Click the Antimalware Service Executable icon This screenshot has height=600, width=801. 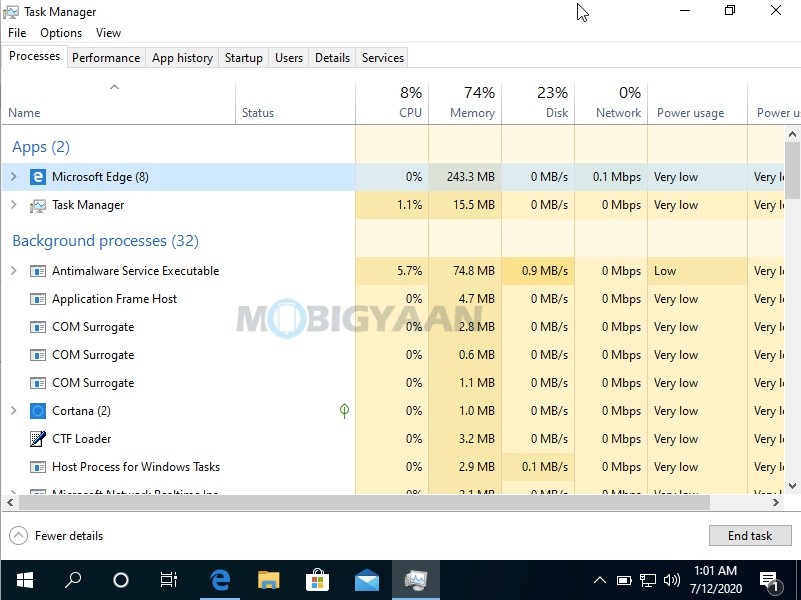click(38, 271)
